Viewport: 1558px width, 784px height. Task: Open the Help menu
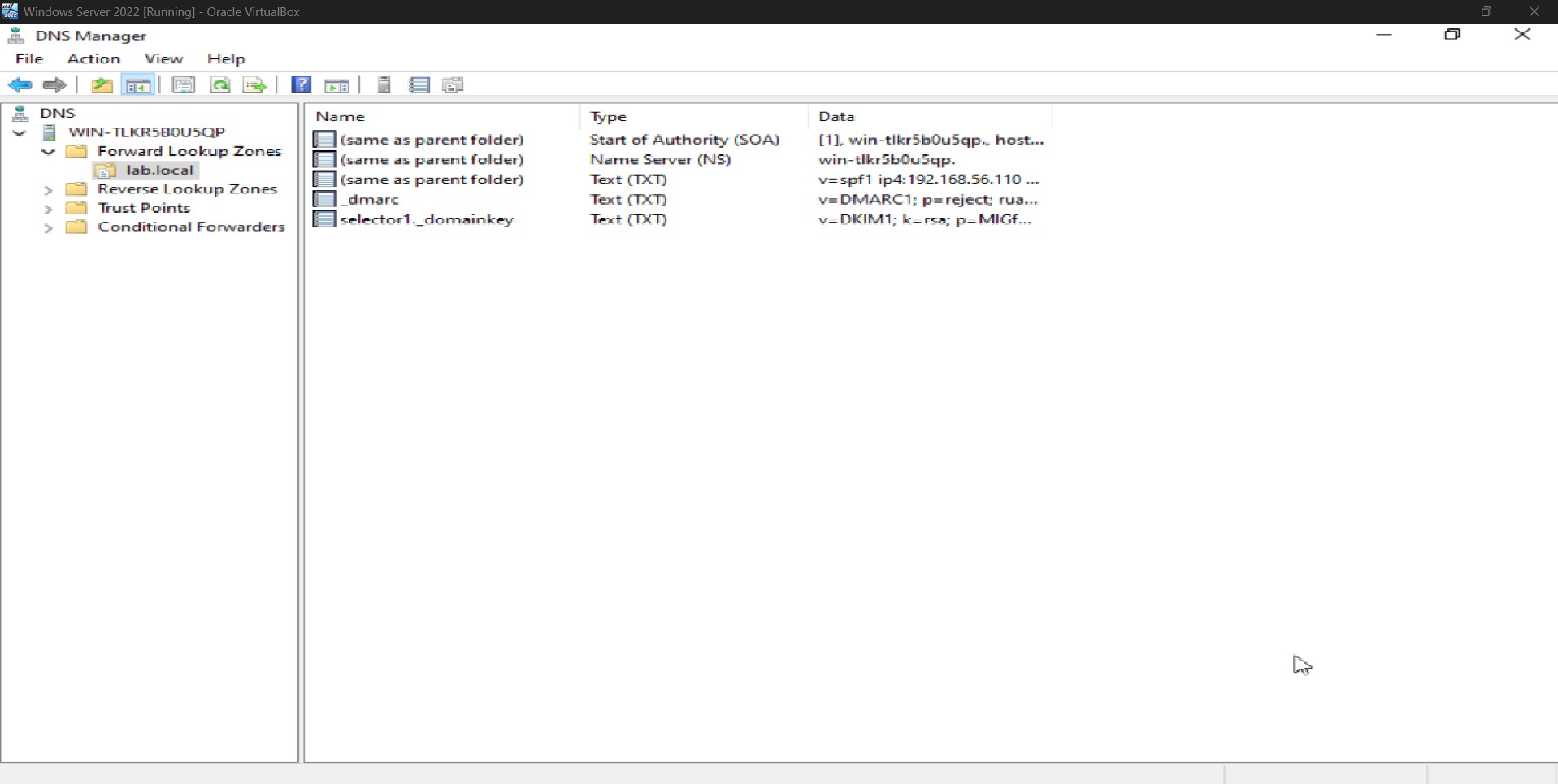point(226,58)
